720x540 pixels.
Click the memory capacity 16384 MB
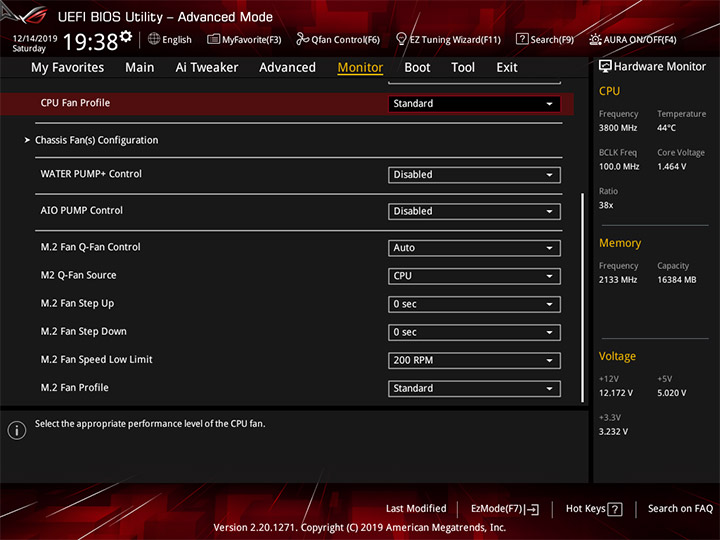676,280
